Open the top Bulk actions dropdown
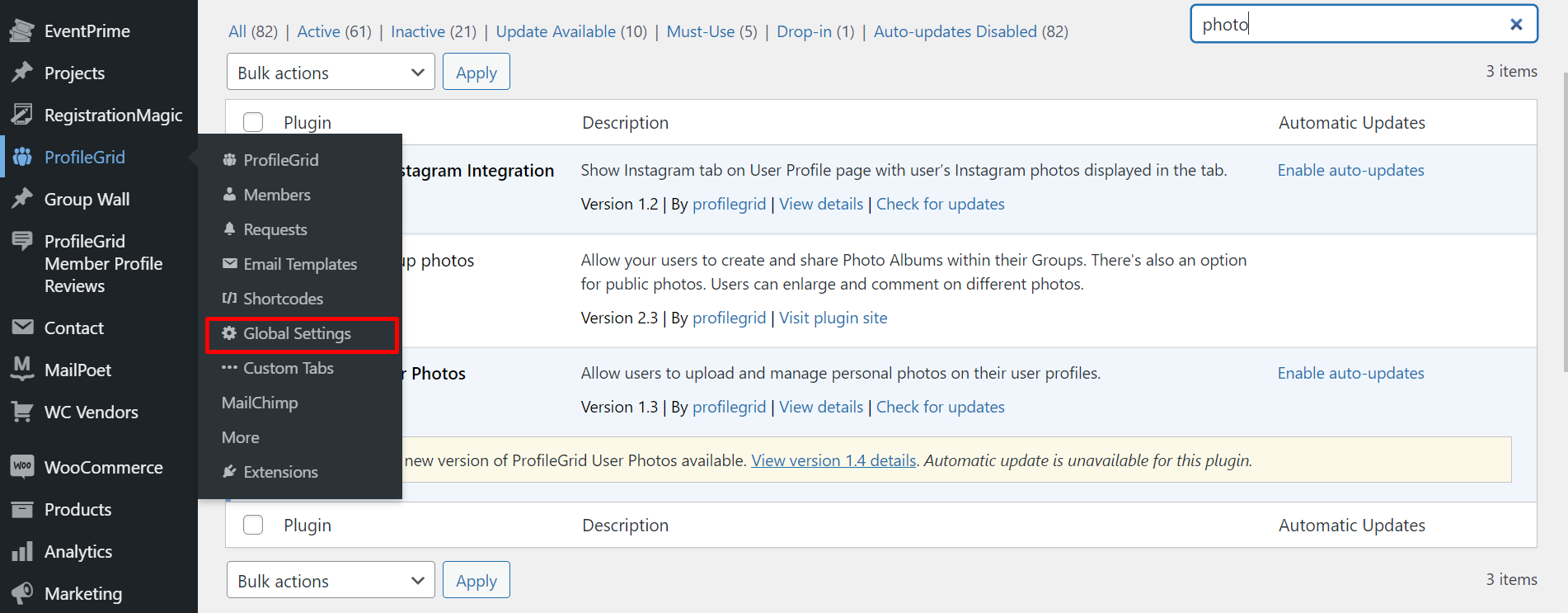Screen dimensions: 1568x613 (331, 72)
